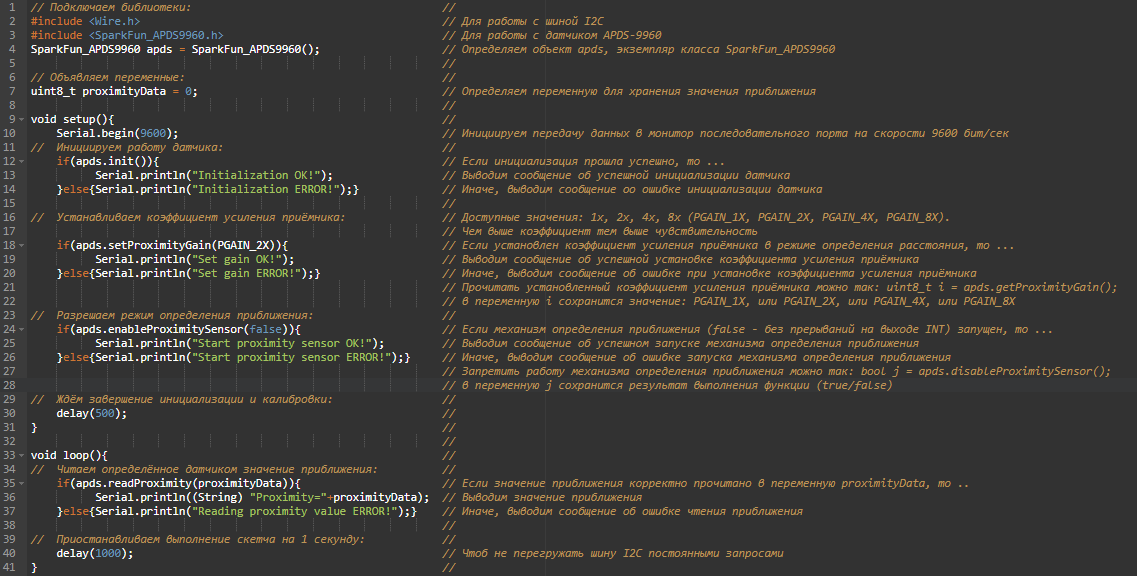Collapse fold arrow at the enableProximitySensor if-block
The height and width of the screenshot is (576, 1137).
click(x=22, y=329)
